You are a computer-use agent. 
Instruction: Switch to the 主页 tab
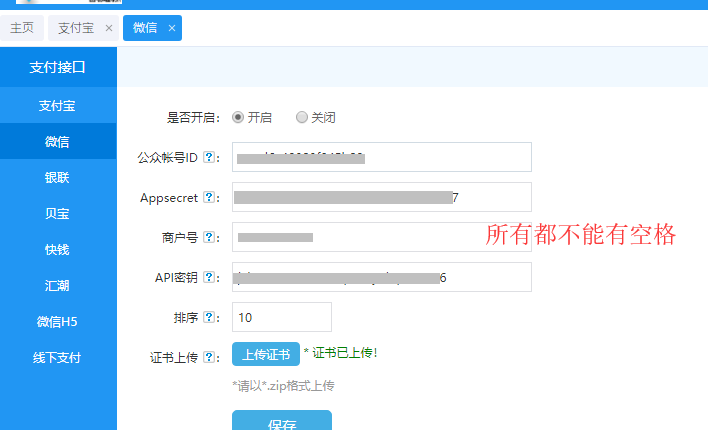pyautogui.click(x=22, y=28)
